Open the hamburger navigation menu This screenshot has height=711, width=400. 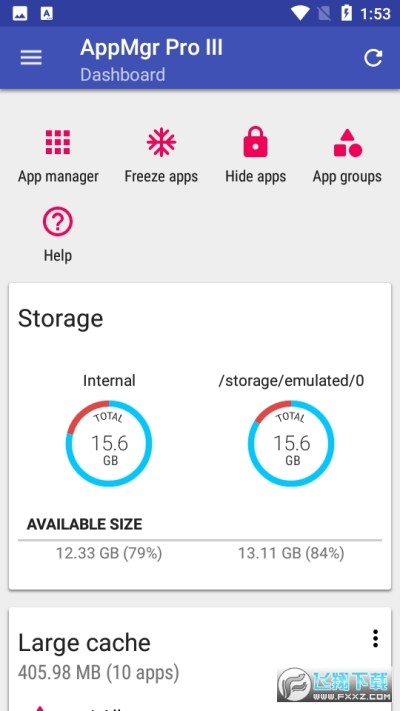pos(31,58)
